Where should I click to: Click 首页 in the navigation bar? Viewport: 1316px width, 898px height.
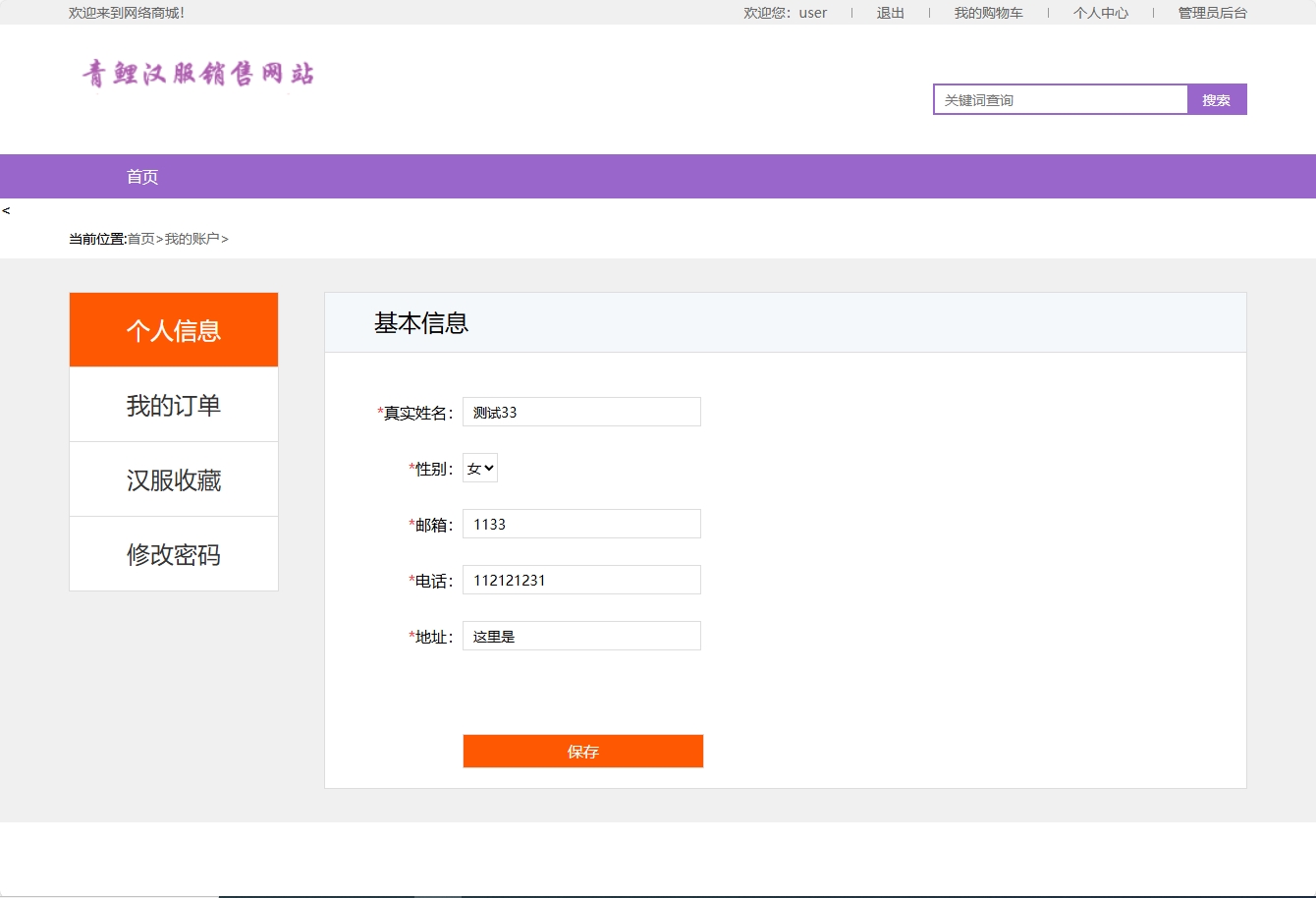coord(142,176)
